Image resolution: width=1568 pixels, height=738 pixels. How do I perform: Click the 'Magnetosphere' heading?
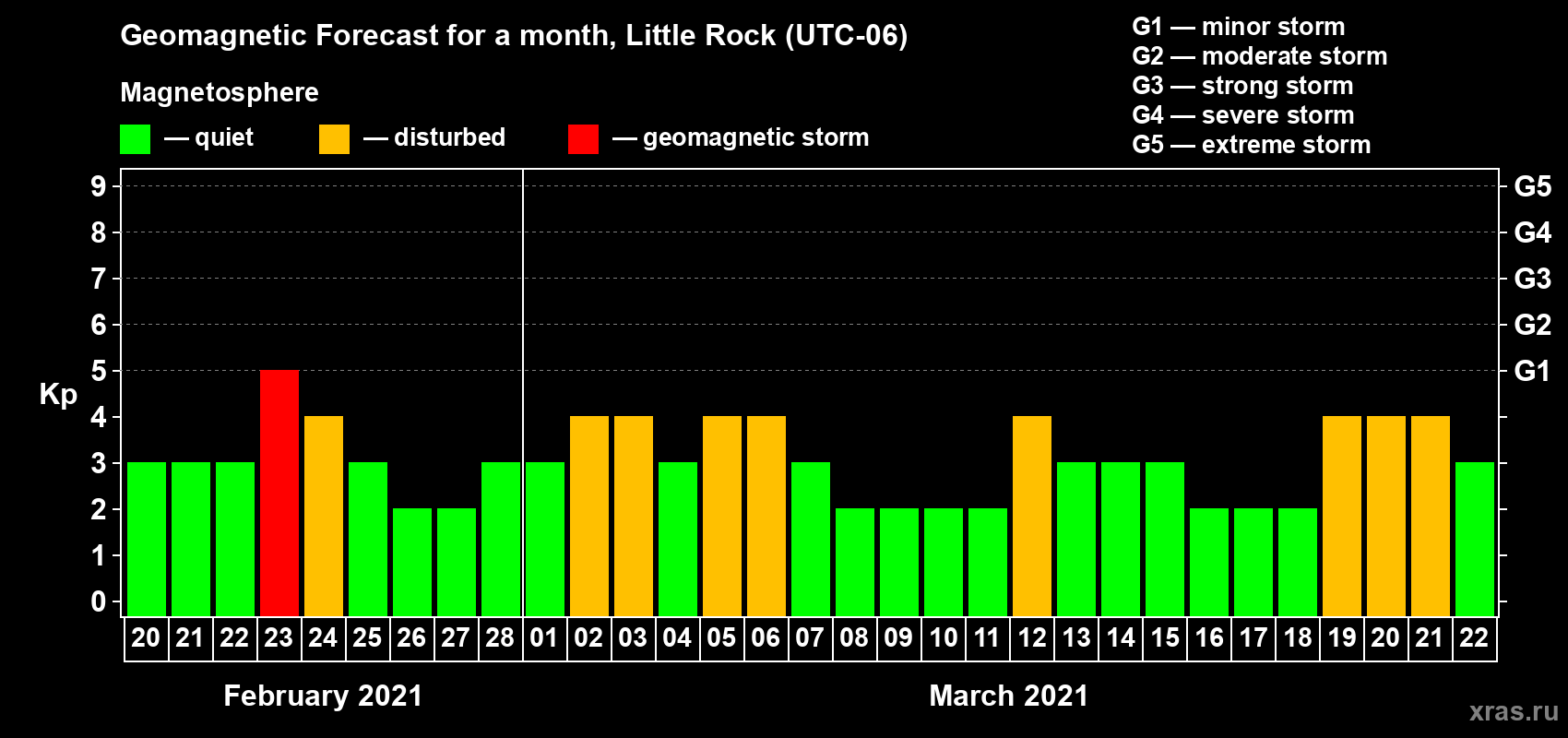[220, 93]
